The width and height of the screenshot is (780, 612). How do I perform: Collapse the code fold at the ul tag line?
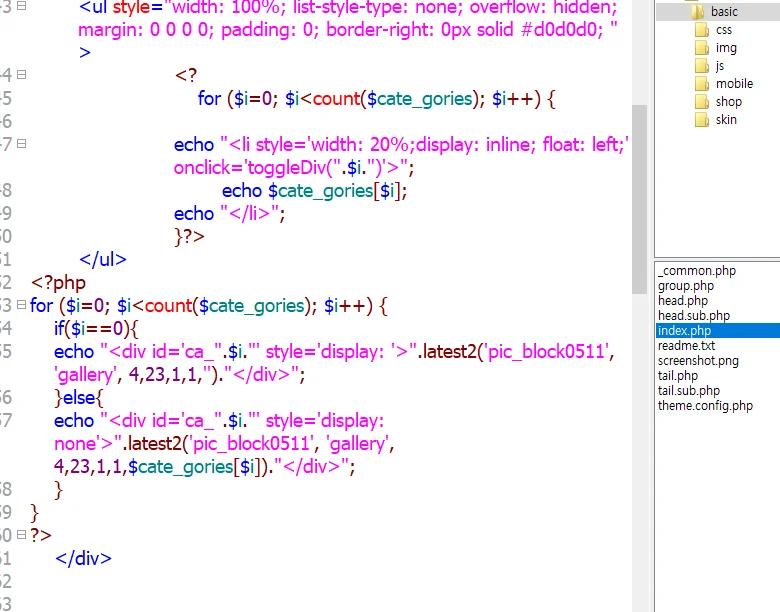(x=21, y=6)
